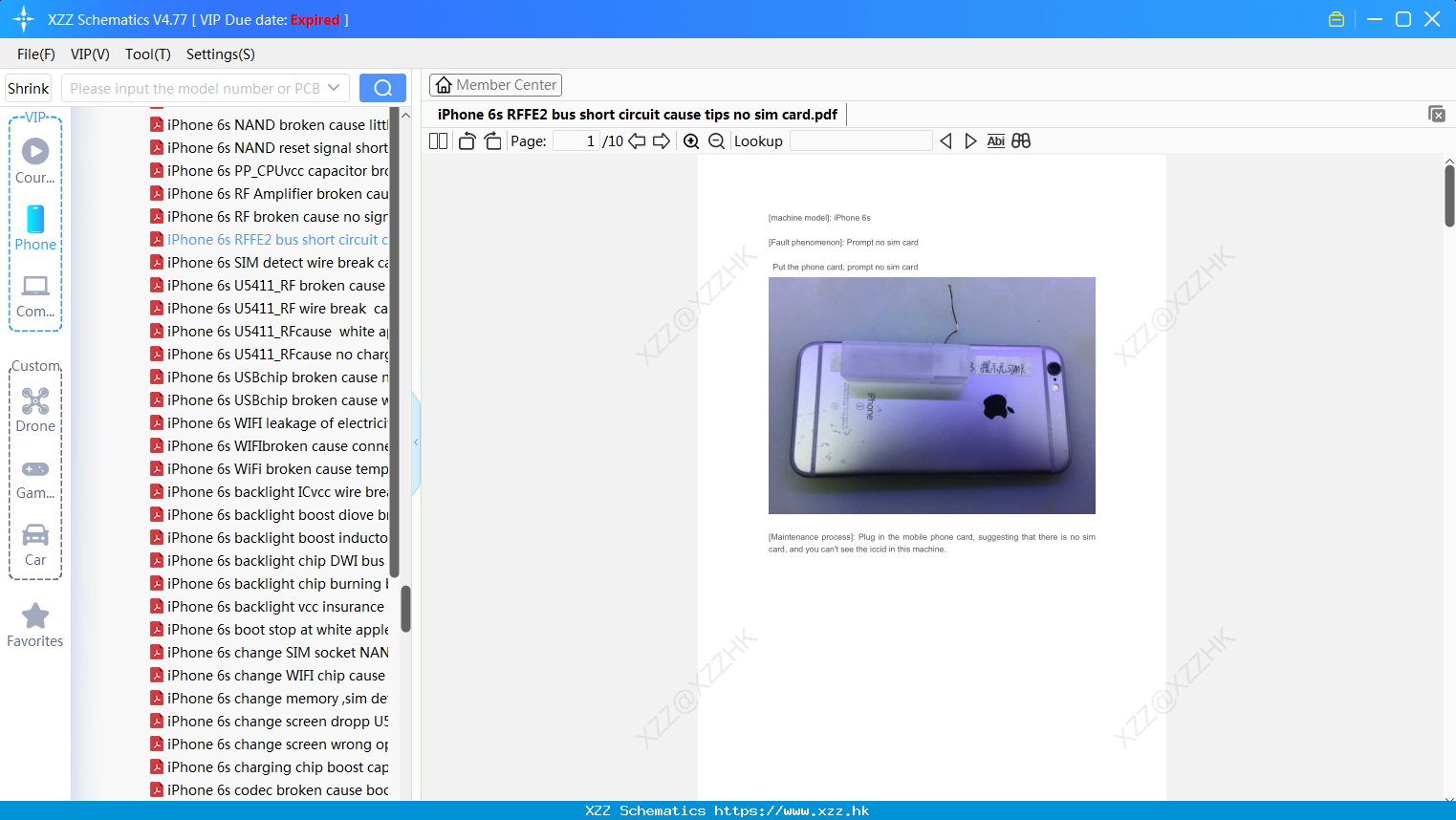
Task: Click the XZZ Schematics app logo
Action: pyautogui.click(x=24, y=19)
